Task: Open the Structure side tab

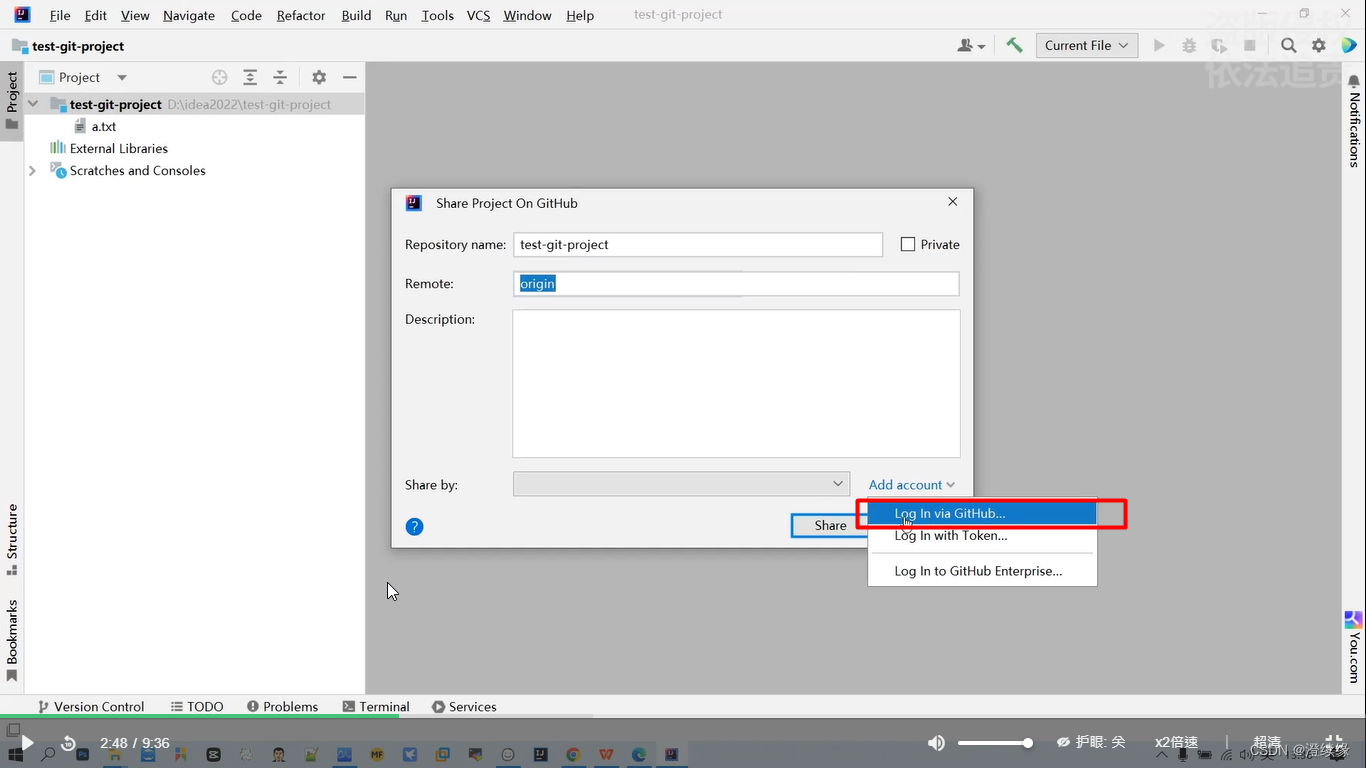Action: click(x=12, y=540)
